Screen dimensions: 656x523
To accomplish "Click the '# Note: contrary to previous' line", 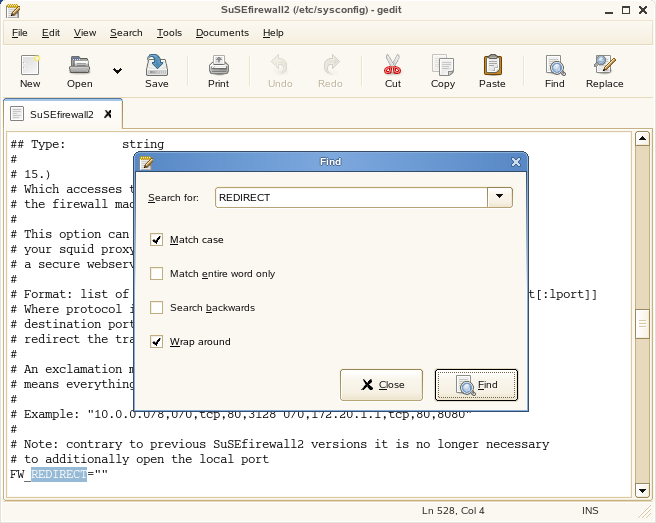I will [x=279, y=444].
